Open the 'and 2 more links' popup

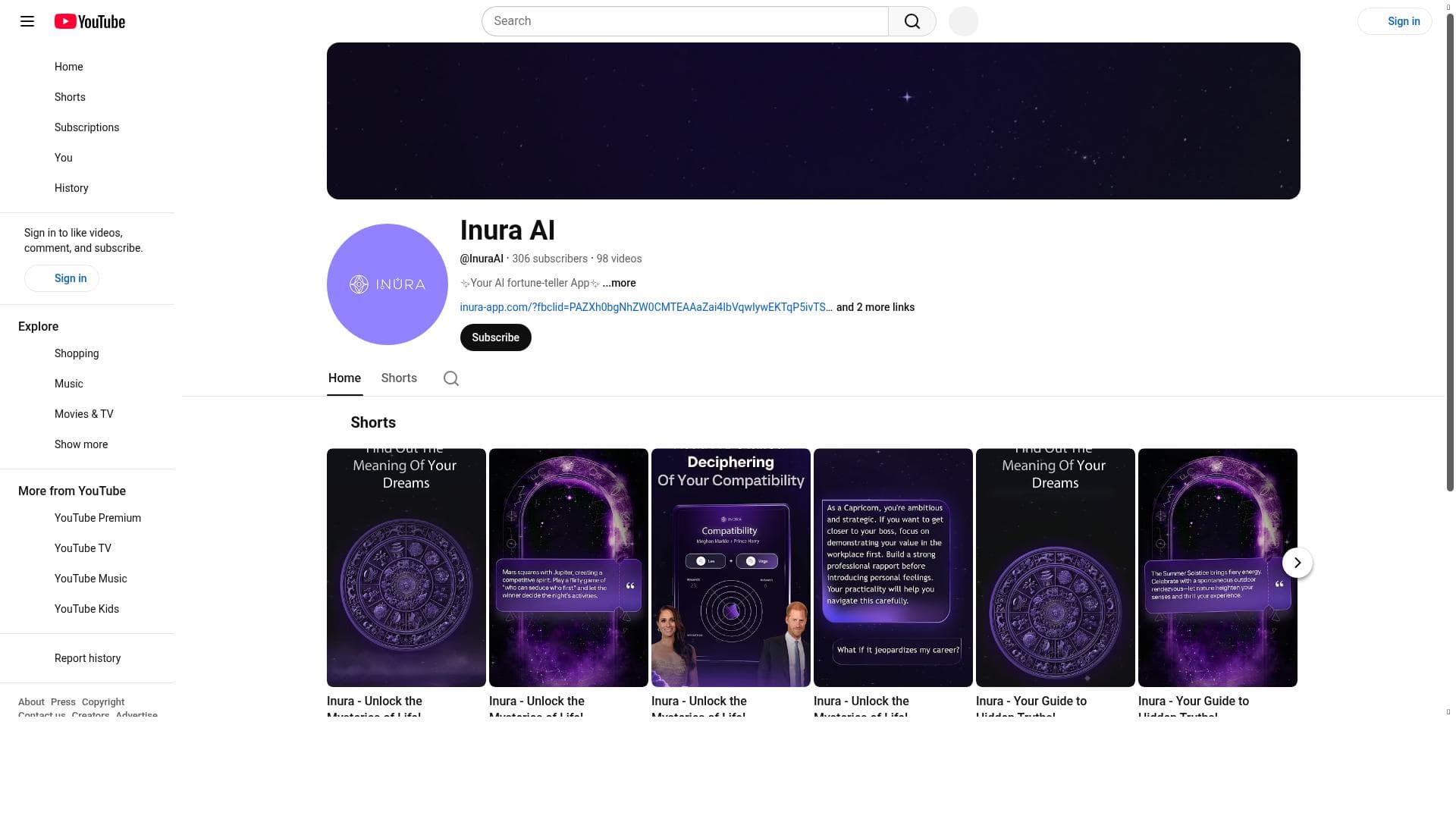pyautogui.click(x=875, y=307)
